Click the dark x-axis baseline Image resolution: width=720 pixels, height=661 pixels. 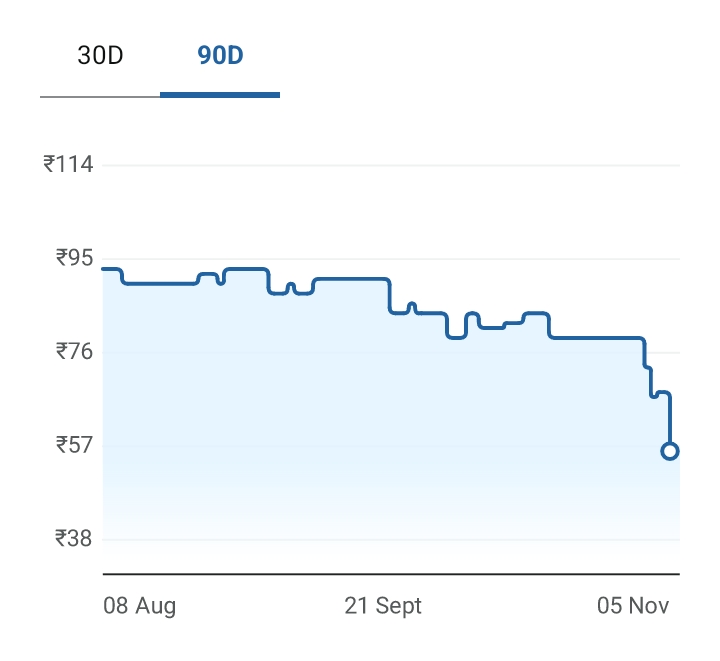click(390, 574)
